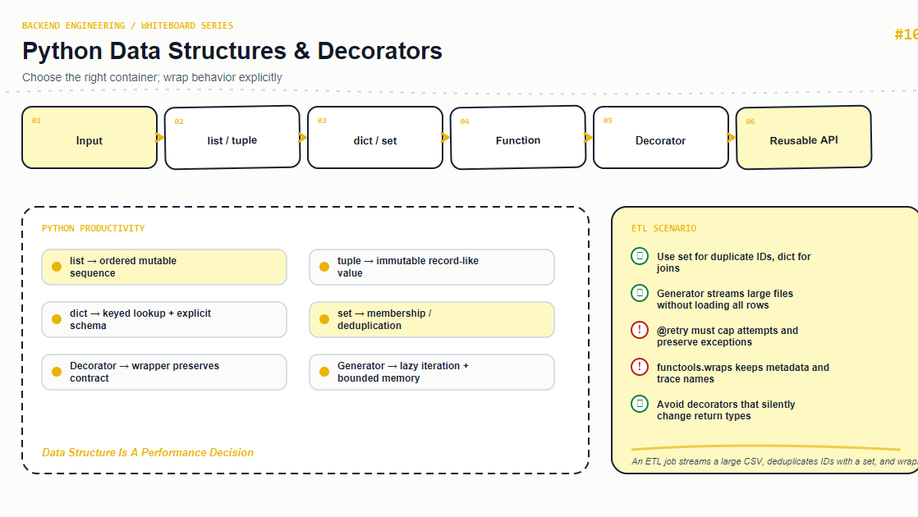Click the 'ETL SCENARIO' section label
The height and width of the screenshot is (517, 918).
(x=664, y=228)
